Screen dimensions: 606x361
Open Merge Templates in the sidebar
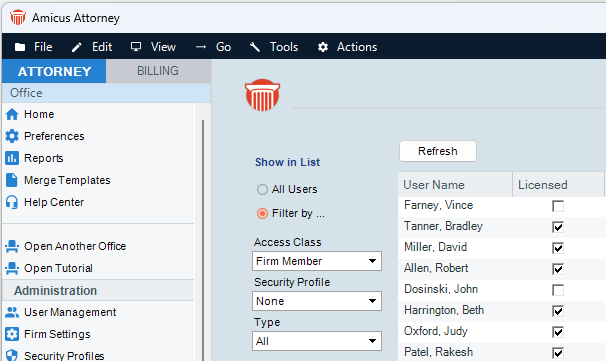[67, 180]
